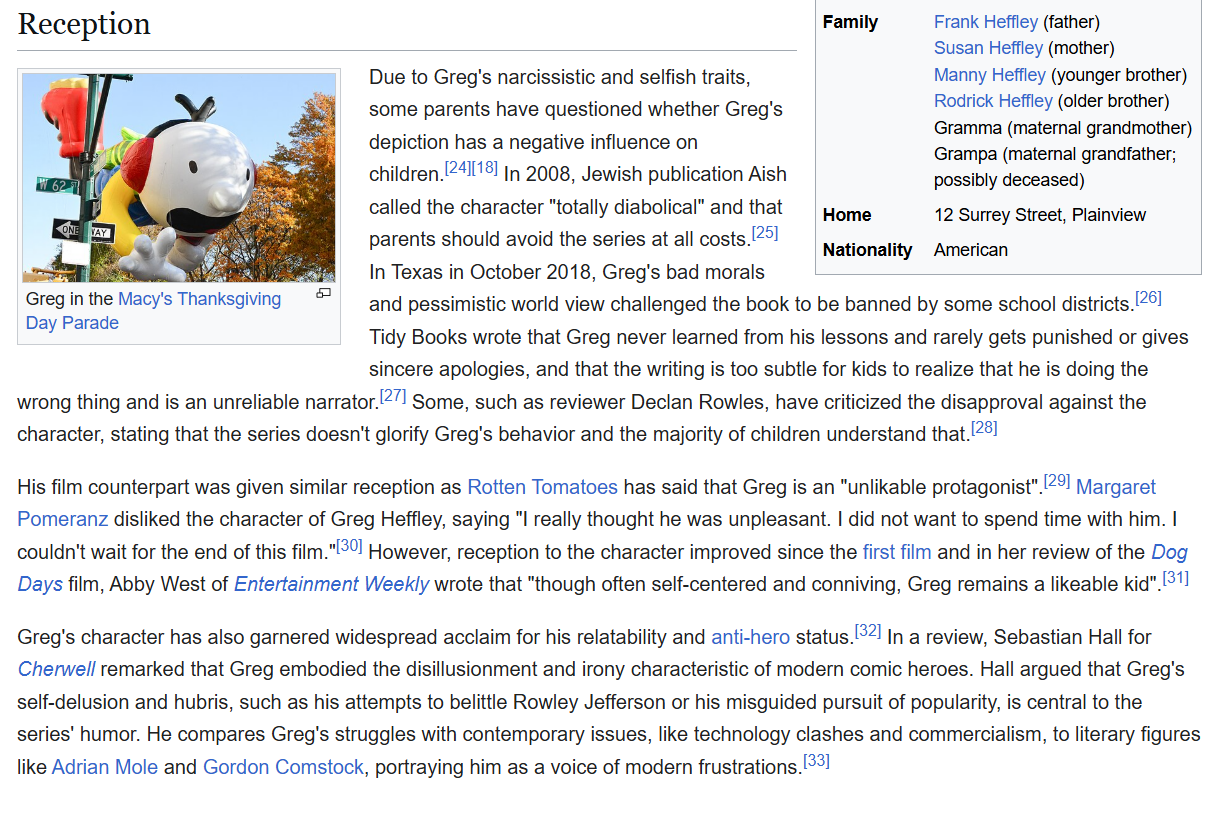The width and height of the screenshot is (1228, 814).
Task: Open Manny Heffley article link
Action: coord(990,75)
